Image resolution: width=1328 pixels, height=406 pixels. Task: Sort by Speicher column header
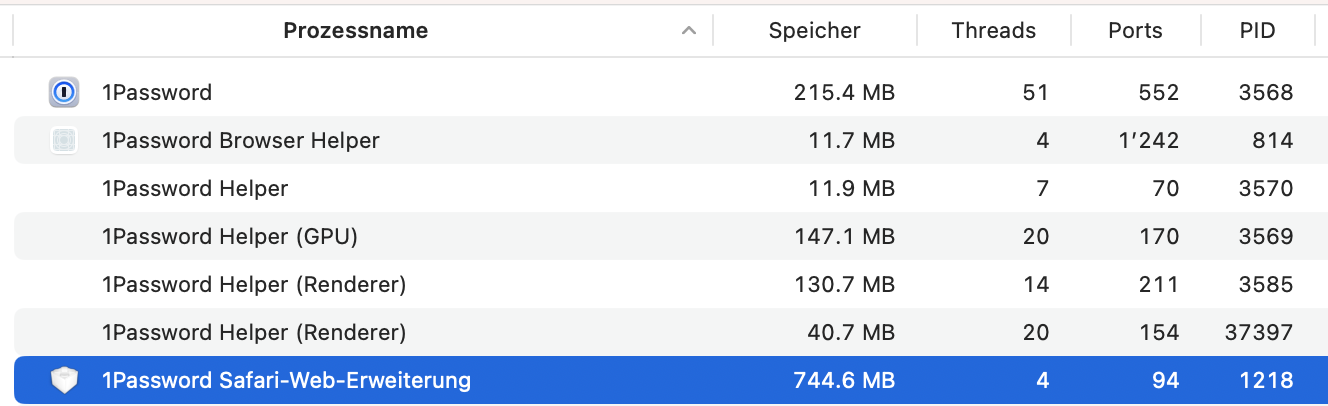coord(814,31)
